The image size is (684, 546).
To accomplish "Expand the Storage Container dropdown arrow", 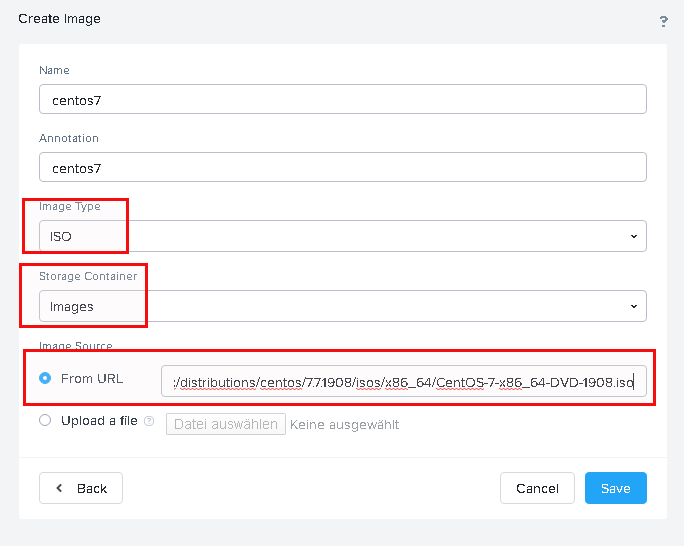I will point(634,306).
